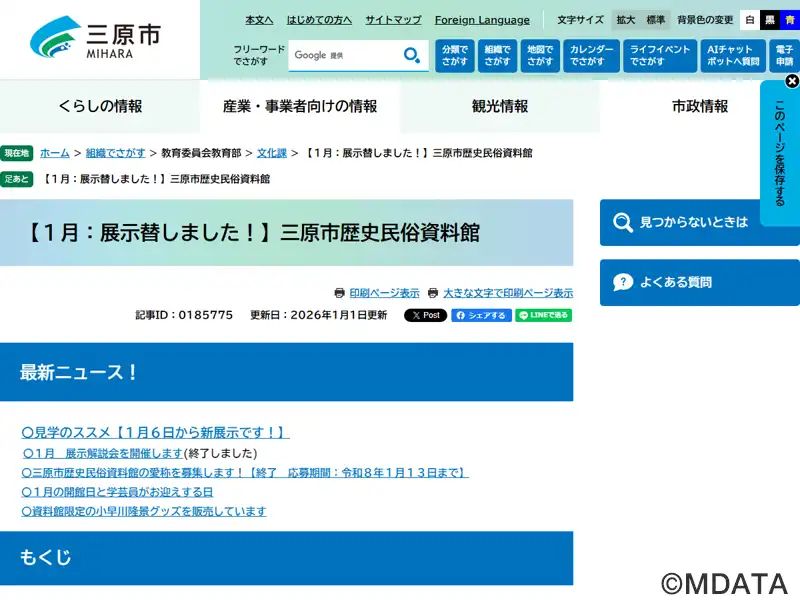Close the save-this-page side panel
This screenshot has height=600, width=800.
[792, 81]
